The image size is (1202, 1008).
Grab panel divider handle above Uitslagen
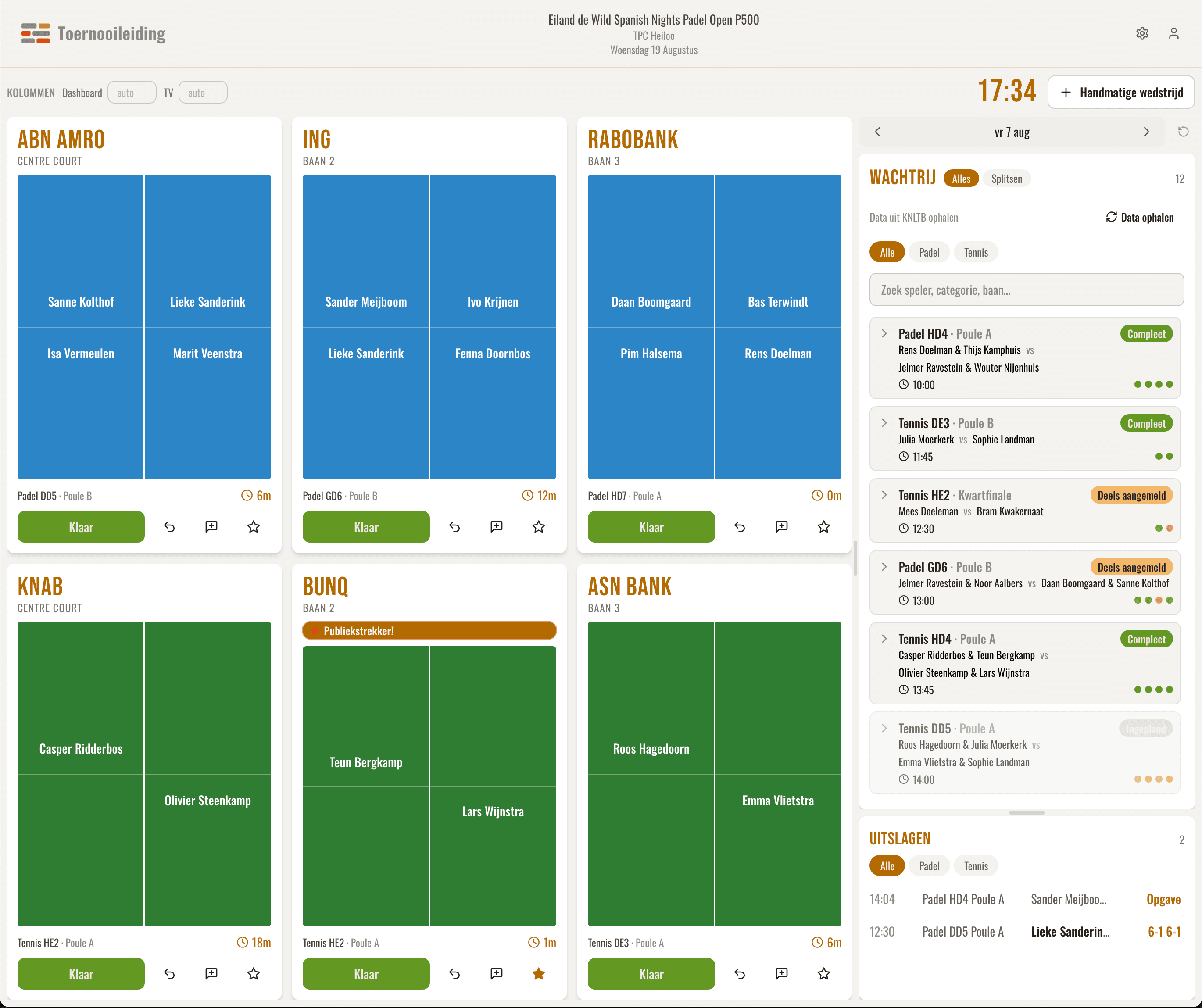(1026, 813)
